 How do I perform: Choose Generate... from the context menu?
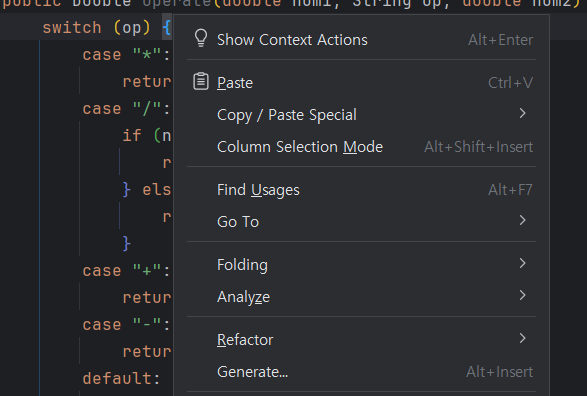tap(362, 372)
